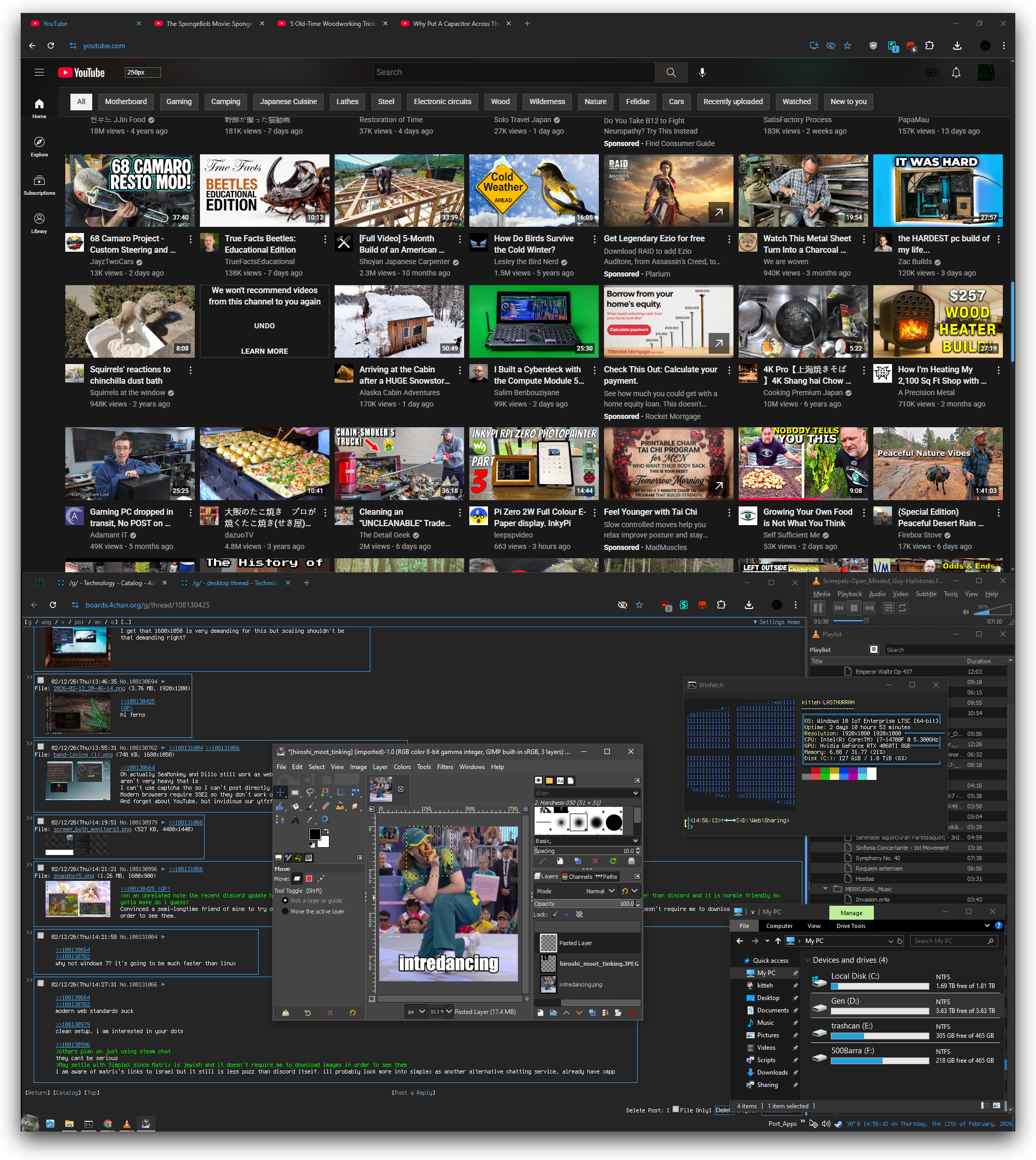Check the File Only delete checkbox
This screenshot has width=1036, height=1160.
tap(675, 1109)
